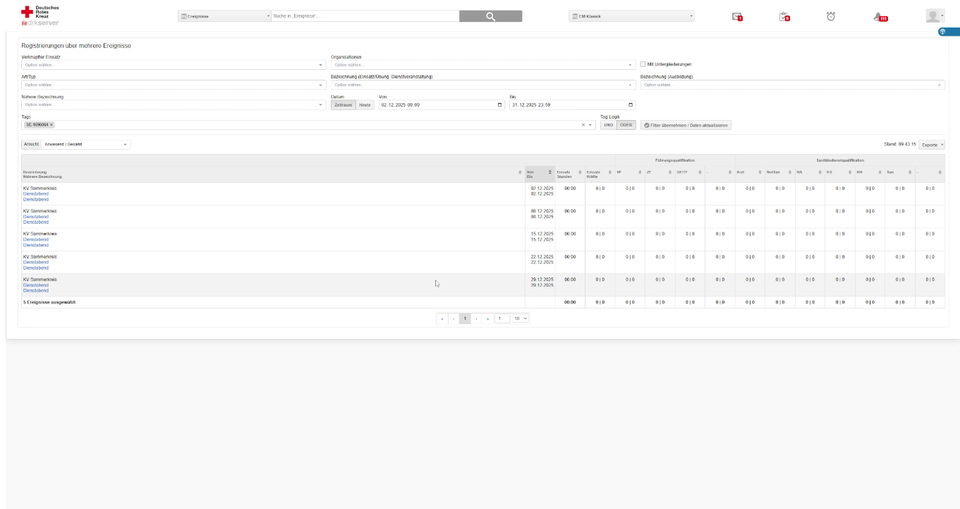960x509 pixels.
Task: Open calendar picker in the Bis date field
Action: click(630, 105)
